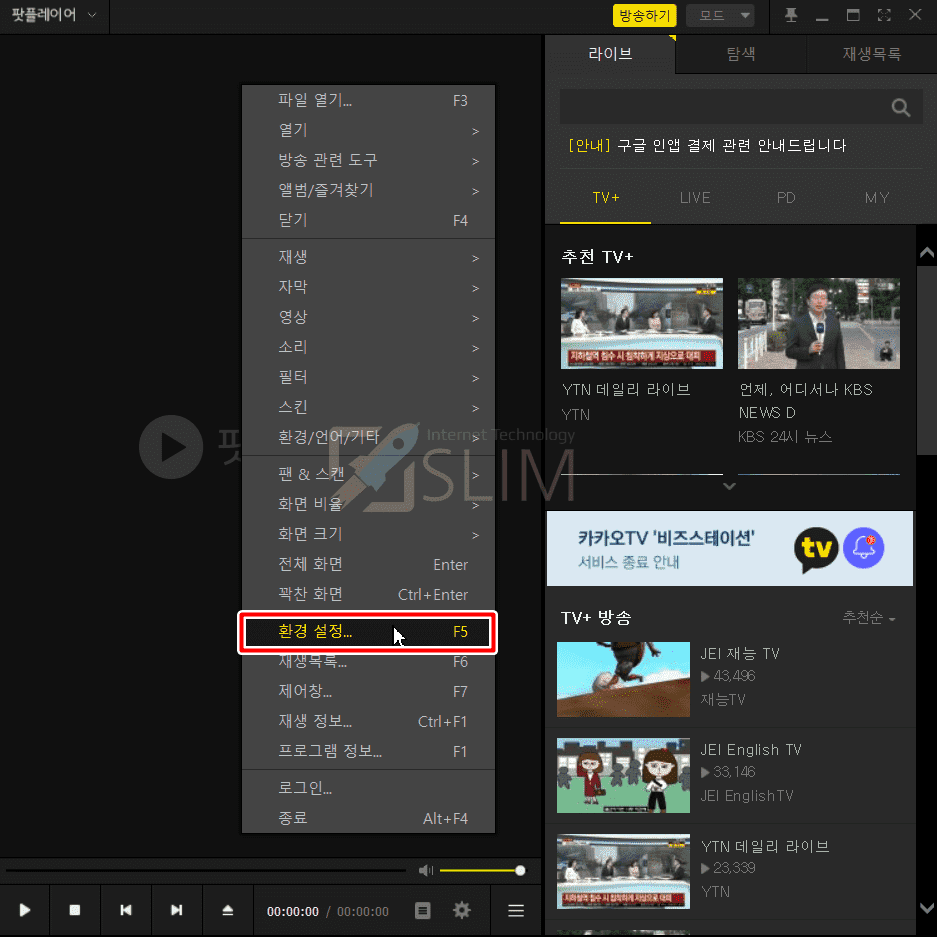Screen dimensions: 937x937
Task: Click the scrollbar down arrow
Action: tap(926, 909)
